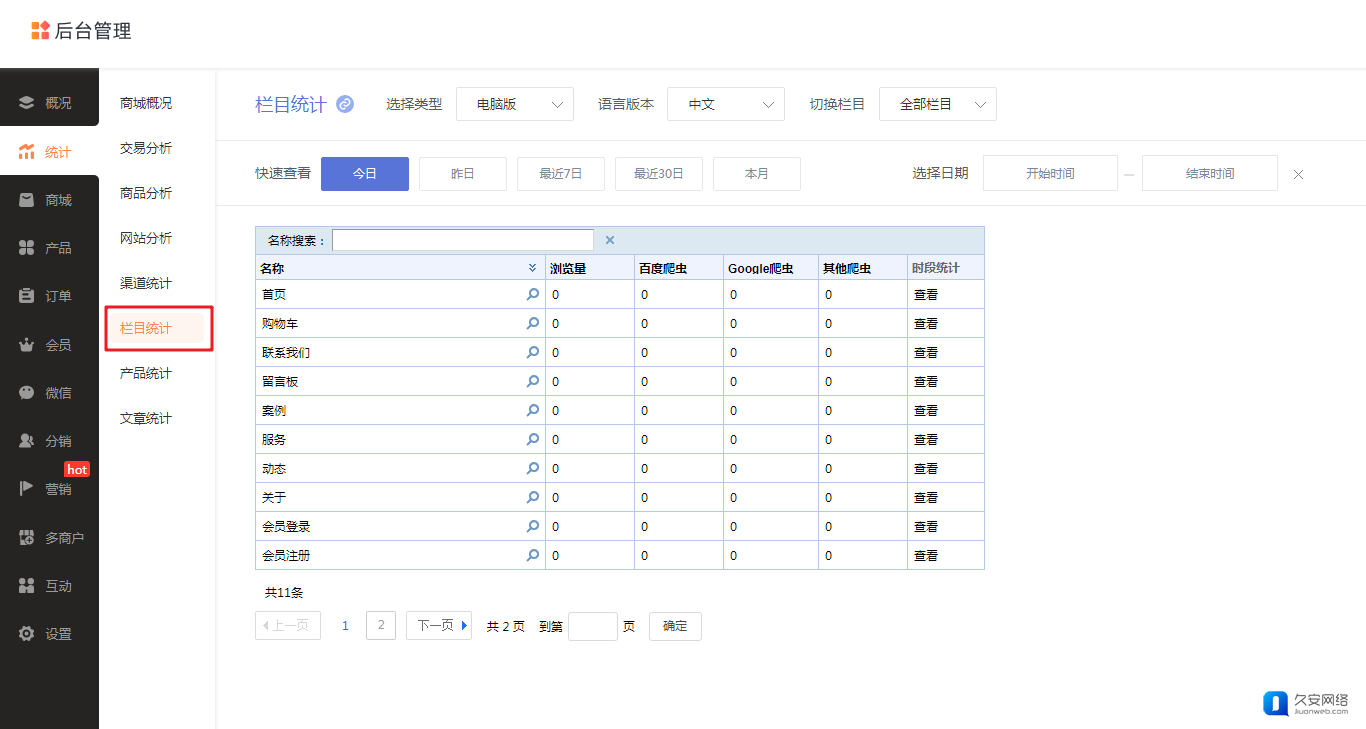Expand the 选择类型 电脑版 dropdown

pos(515,104)
